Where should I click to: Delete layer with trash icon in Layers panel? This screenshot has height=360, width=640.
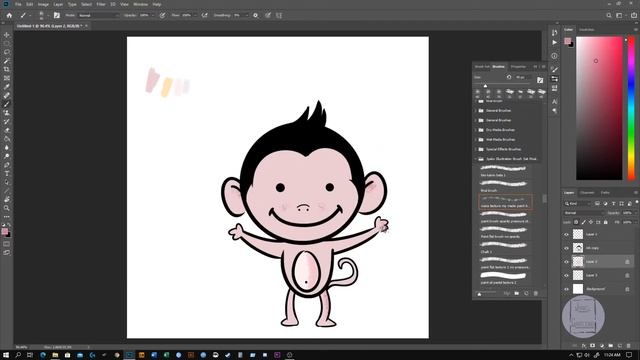[x=629, y=346]
